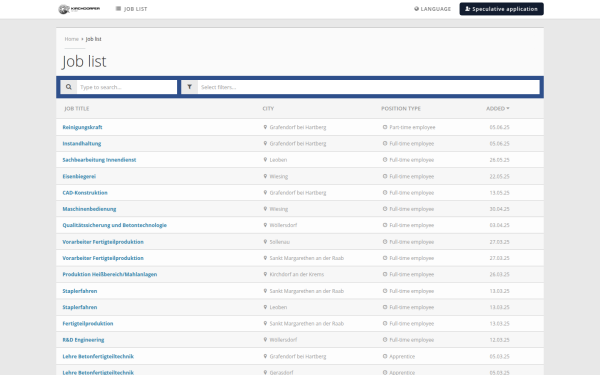Click clock icon in R&D Engineering row

pos(385,339)
